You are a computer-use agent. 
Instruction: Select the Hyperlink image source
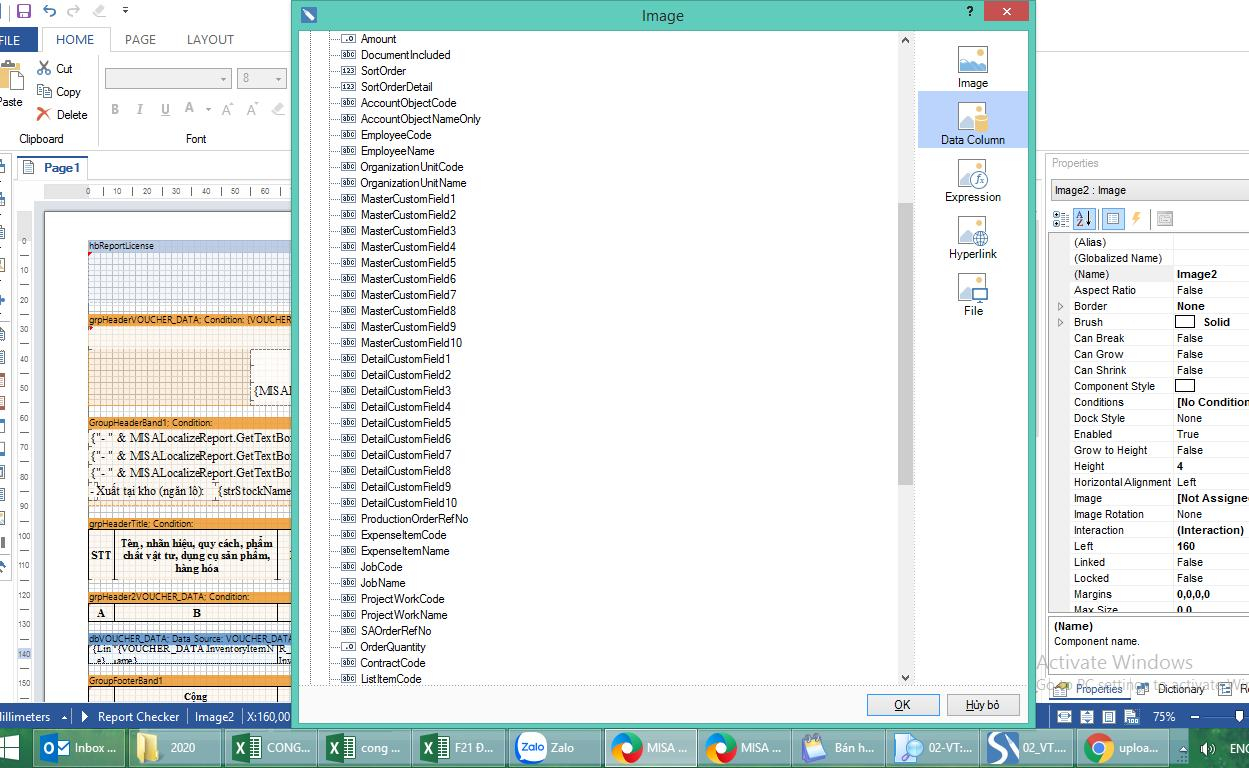pos(972,237)
